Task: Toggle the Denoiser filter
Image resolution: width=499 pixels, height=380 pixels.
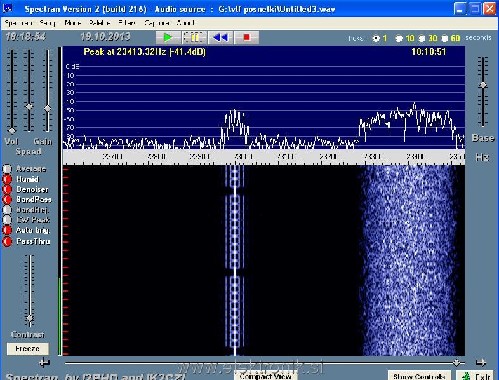Action: pyautogui.click(x=7, y=190)
